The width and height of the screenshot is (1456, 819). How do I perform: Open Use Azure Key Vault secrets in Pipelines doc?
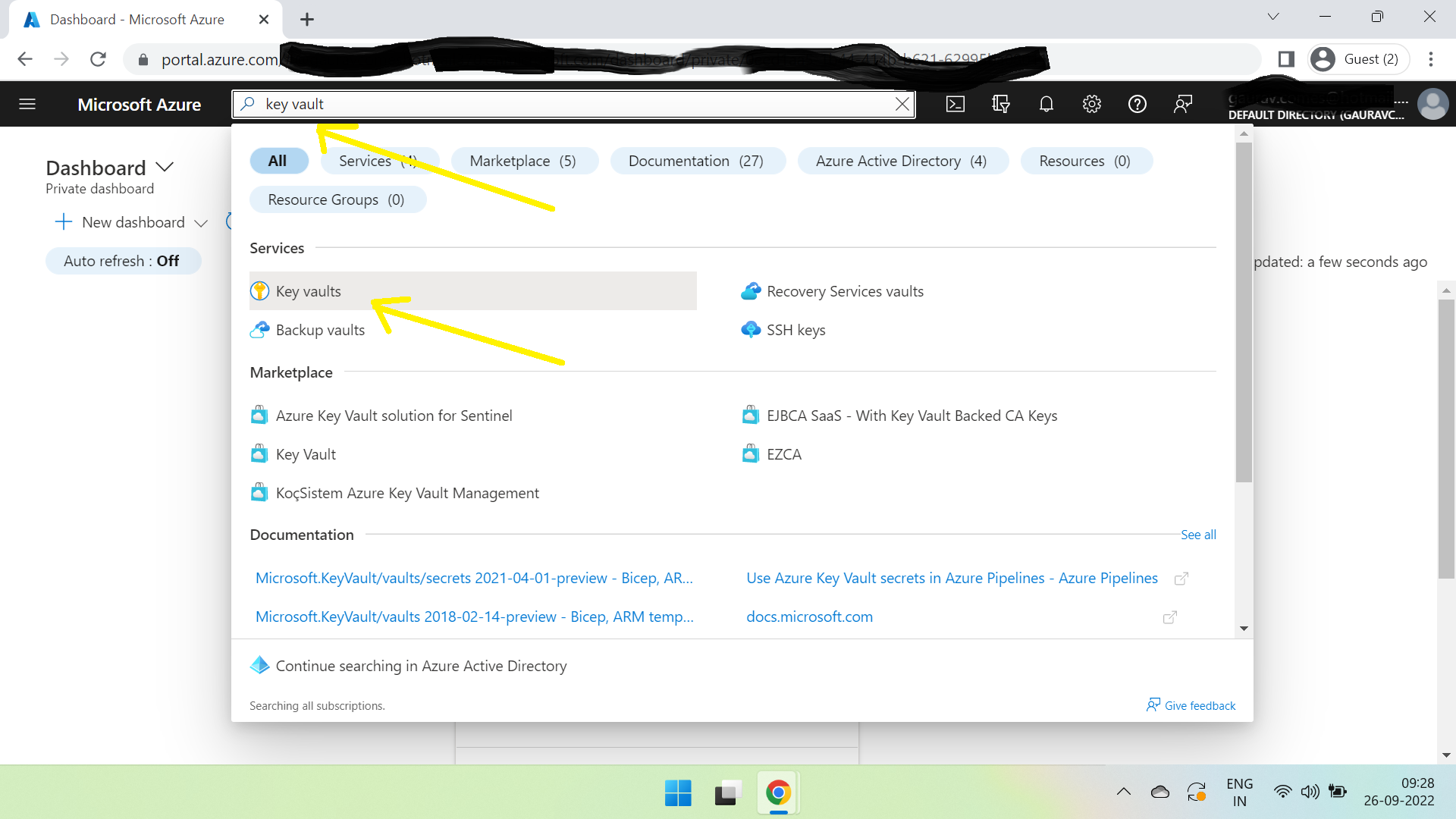click(x=952, y=578)
